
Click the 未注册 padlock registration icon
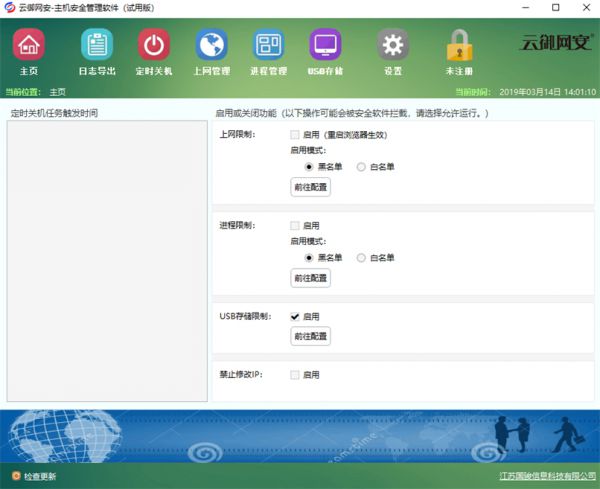(459, 46)
